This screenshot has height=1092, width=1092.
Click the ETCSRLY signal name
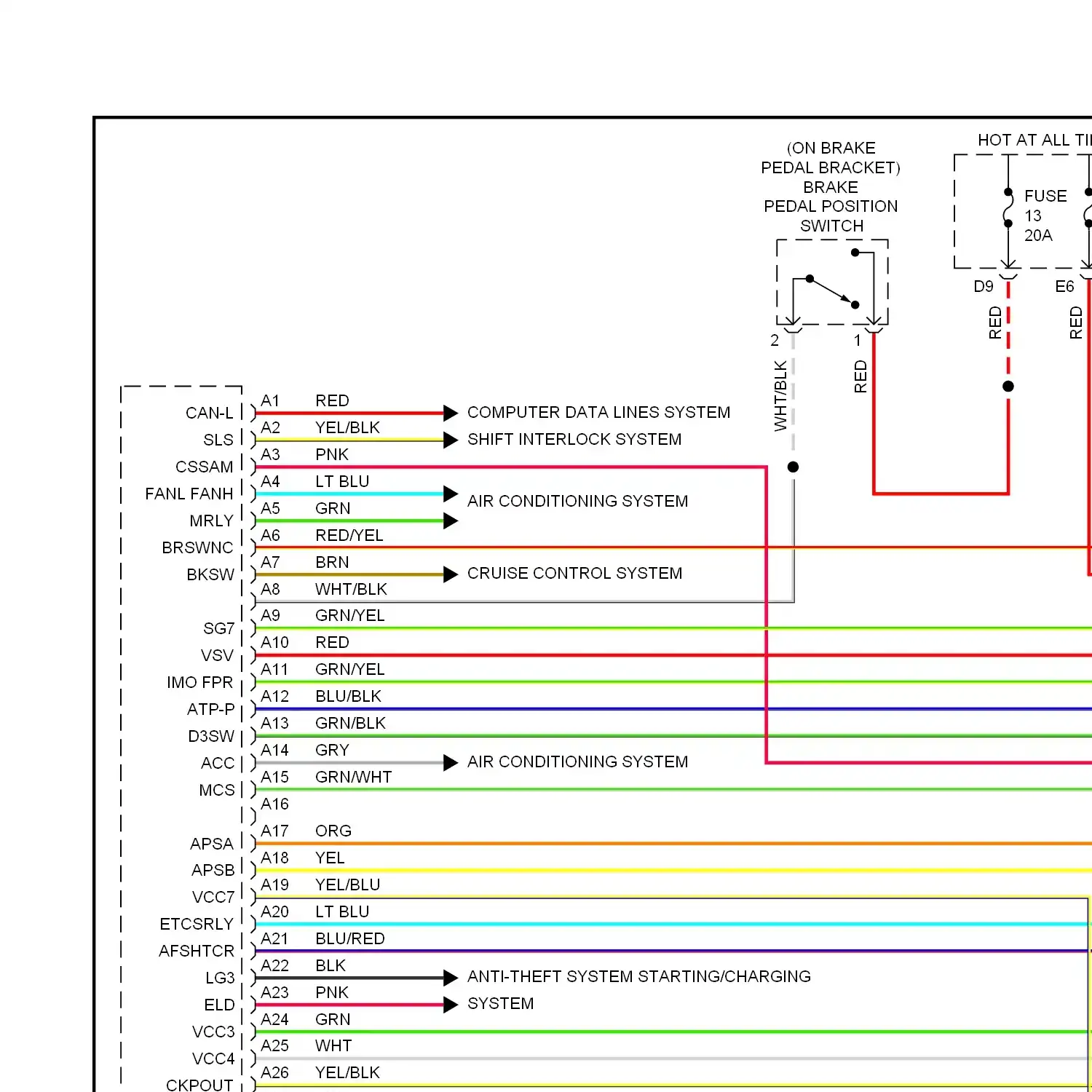pos(197,925)
